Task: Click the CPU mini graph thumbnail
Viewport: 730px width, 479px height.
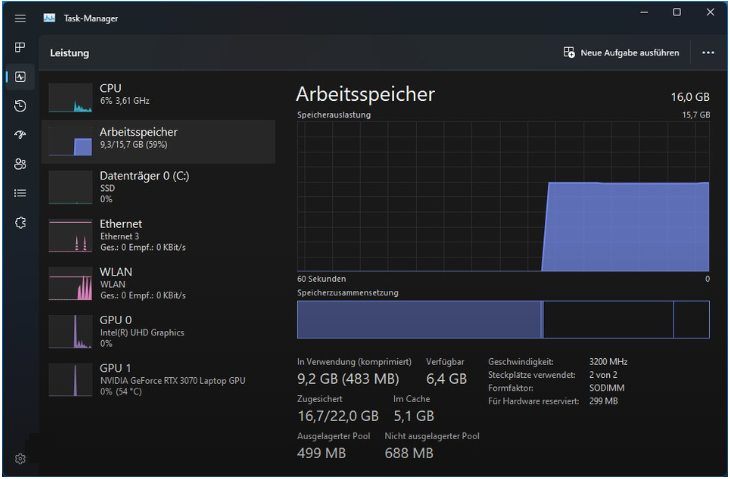Action: (x=70, y=98)
